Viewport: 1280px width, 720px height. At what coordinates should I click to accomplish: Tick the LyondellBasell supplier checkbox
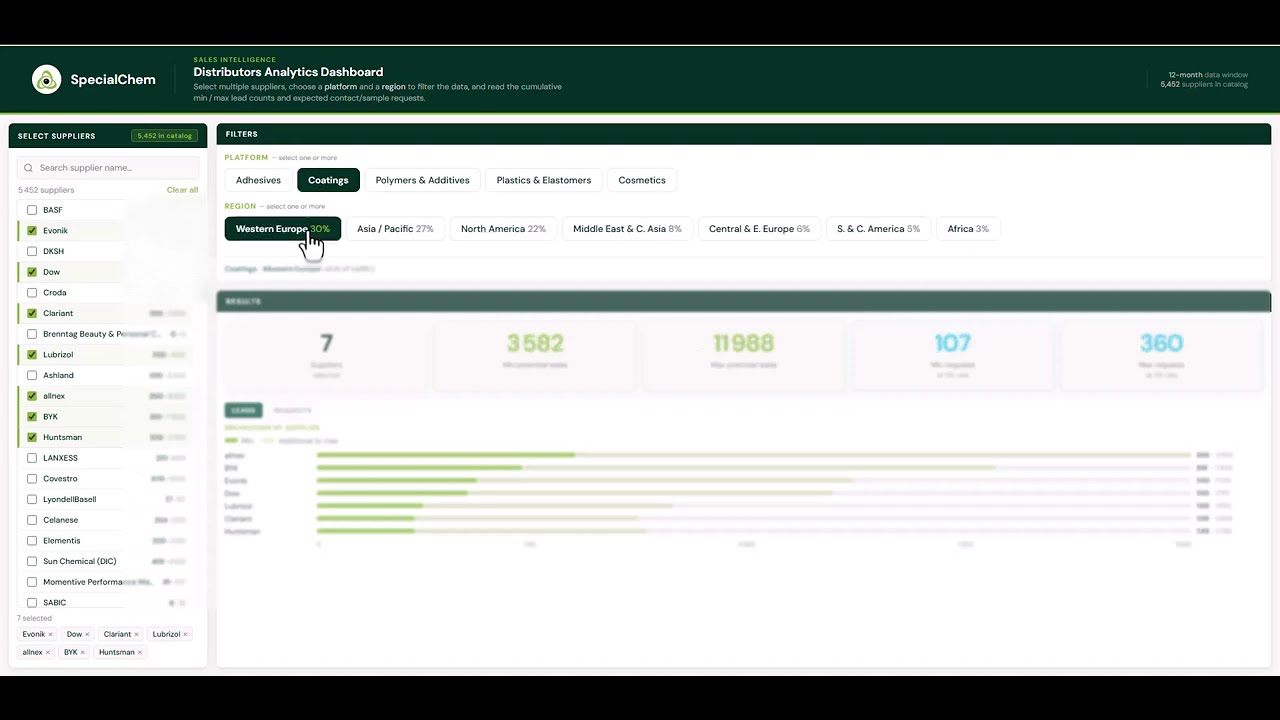pyautogui.click(x=32, y=499)
